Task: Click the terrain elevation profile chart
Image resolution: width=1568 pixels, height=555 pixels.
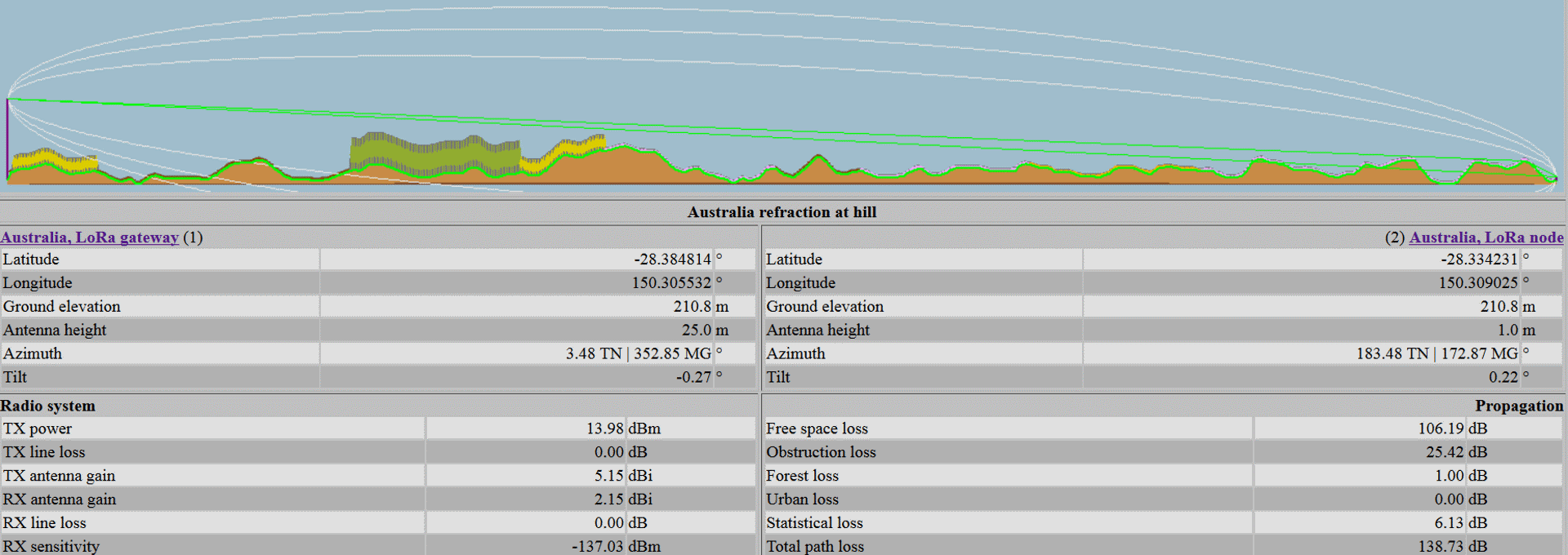Action: point(783,97)
